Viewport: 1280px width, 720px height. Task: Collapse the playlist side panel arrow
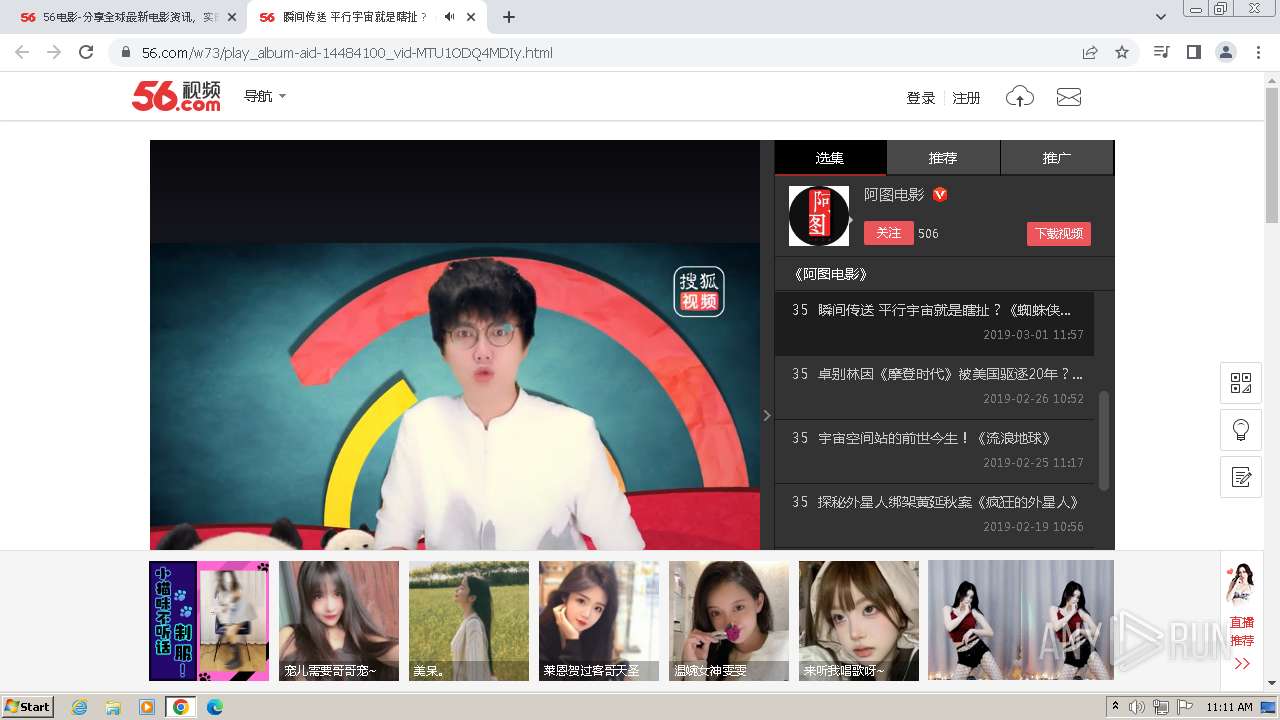(x=767, y=415)
